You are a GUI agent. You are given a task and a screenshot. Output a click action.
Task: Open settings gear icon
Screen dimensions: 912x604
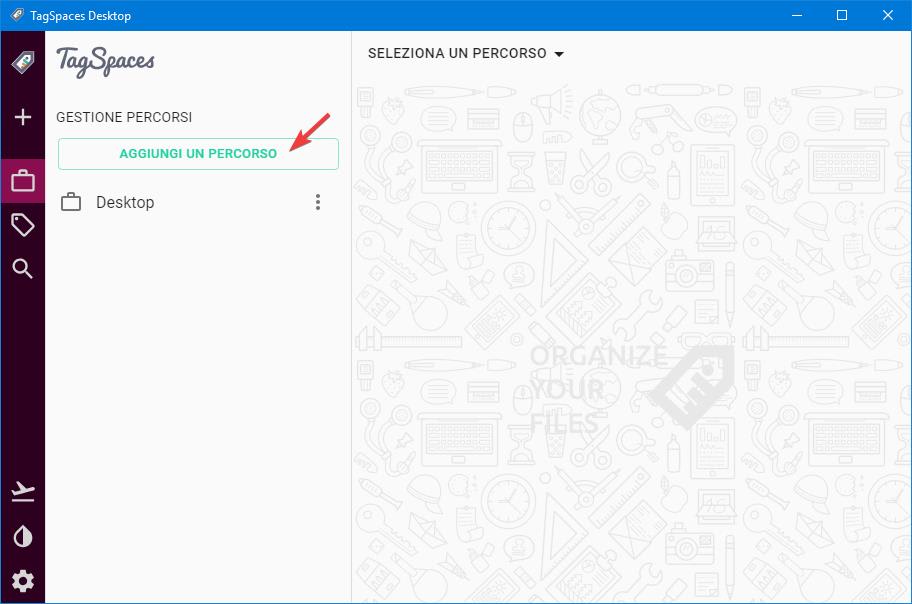23,581
